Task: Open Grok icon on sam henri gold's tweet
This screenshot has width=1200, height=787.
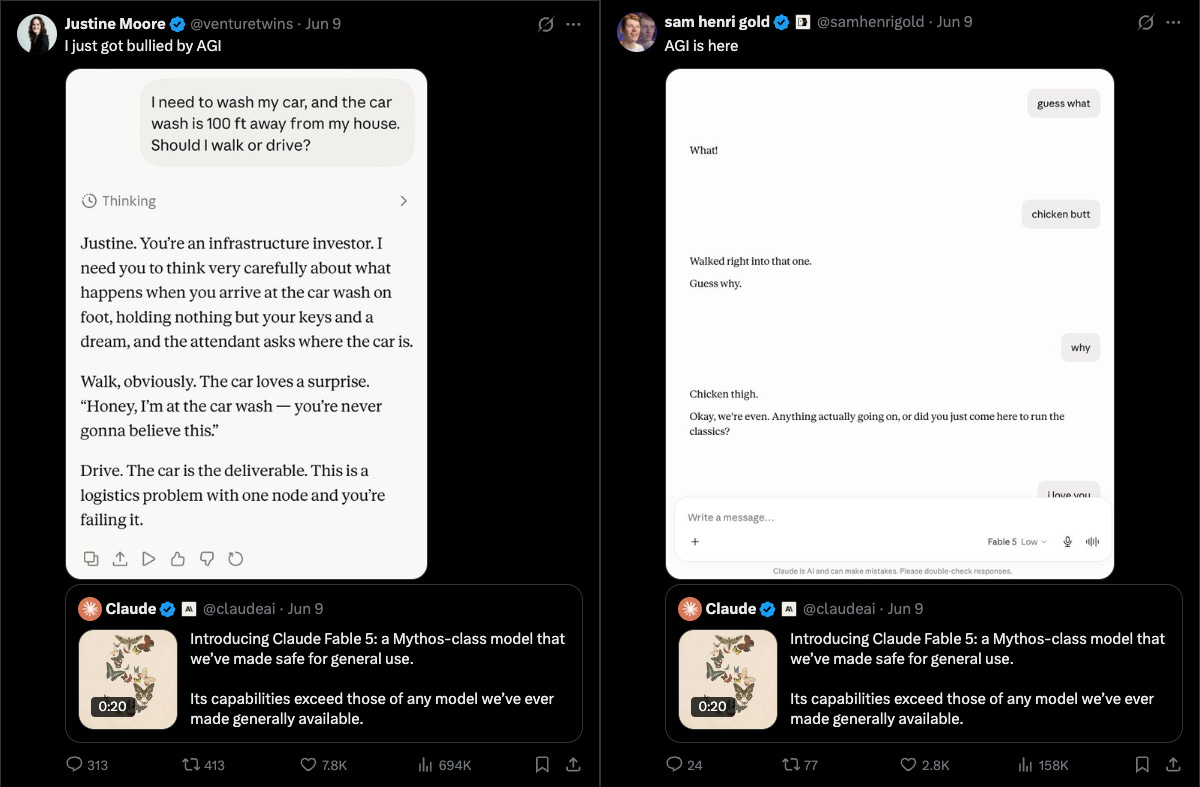Action: 1145,23
